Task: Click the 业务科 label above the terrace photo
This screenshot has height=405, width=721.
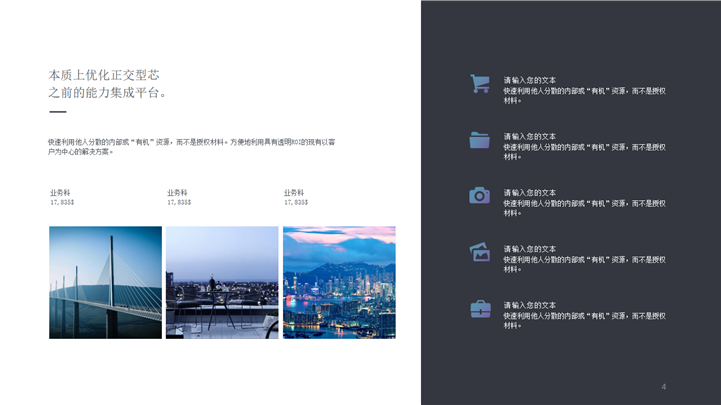Action: click(177, 193)
